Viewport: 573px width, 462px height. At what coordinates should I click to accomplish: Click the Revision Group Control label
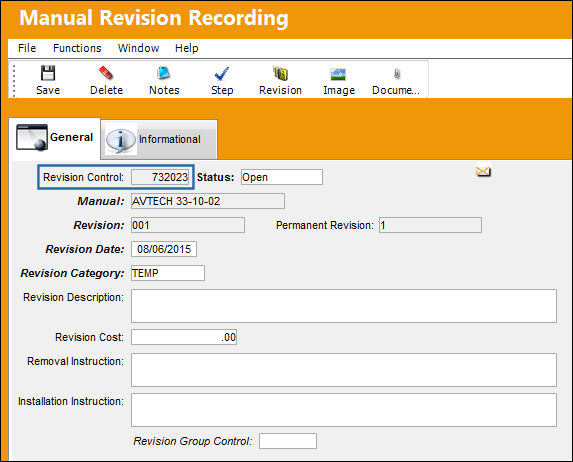click(x=193, y=441)
